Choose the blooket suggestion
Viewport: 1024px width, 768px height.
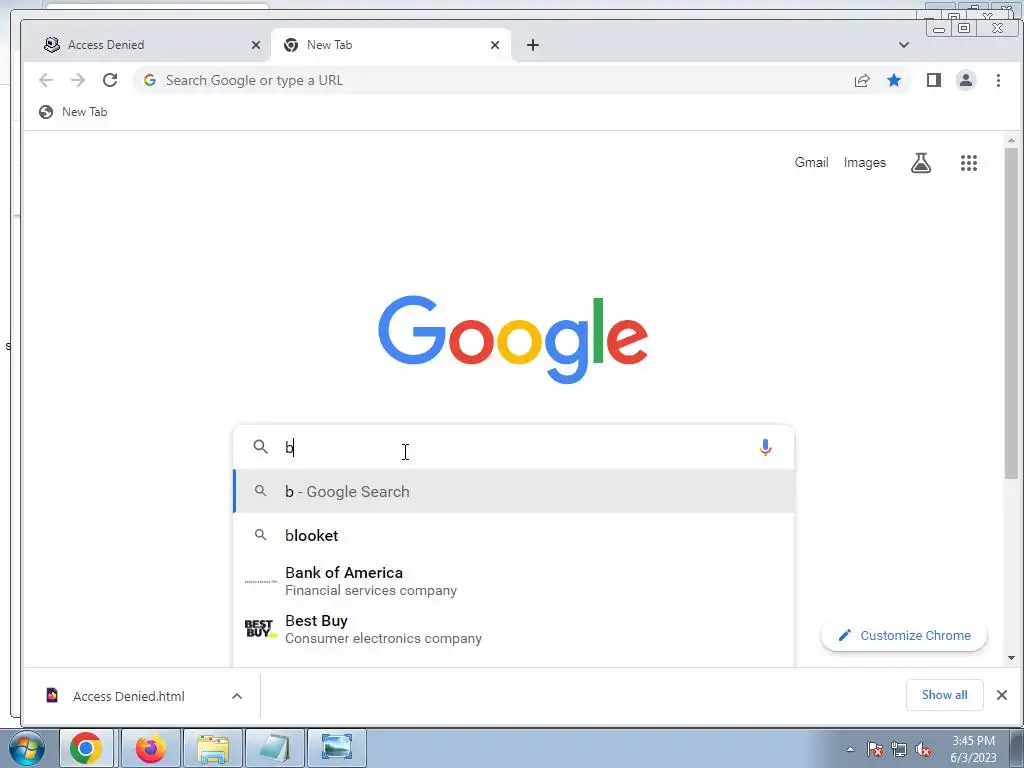tap(514, 536)
